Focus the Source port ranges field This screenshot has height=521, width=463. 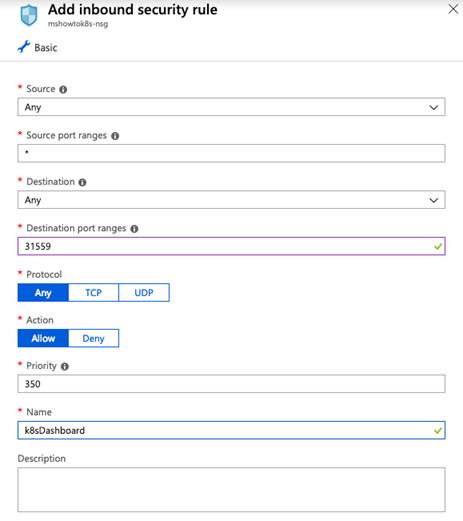[x=231, y=153]
